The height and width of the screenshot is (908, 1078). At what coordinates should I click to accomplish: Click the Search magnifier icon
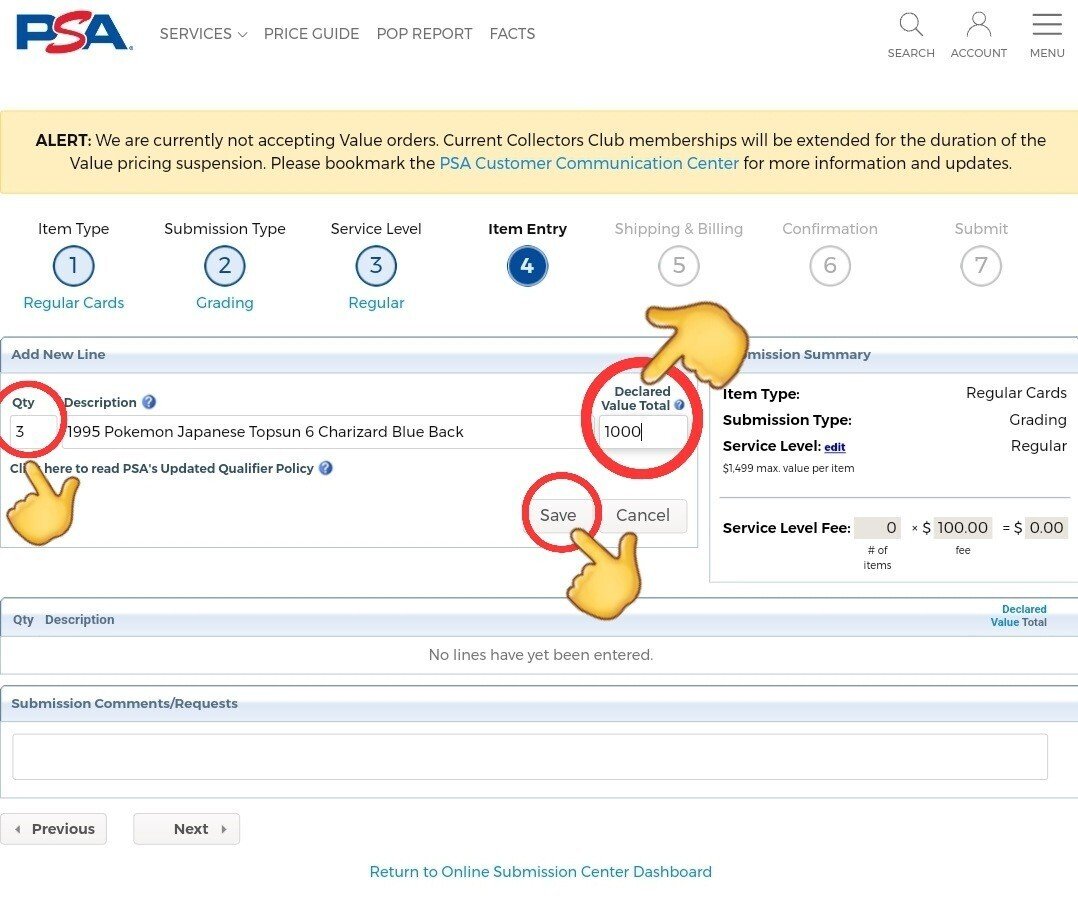click(910, 25)
